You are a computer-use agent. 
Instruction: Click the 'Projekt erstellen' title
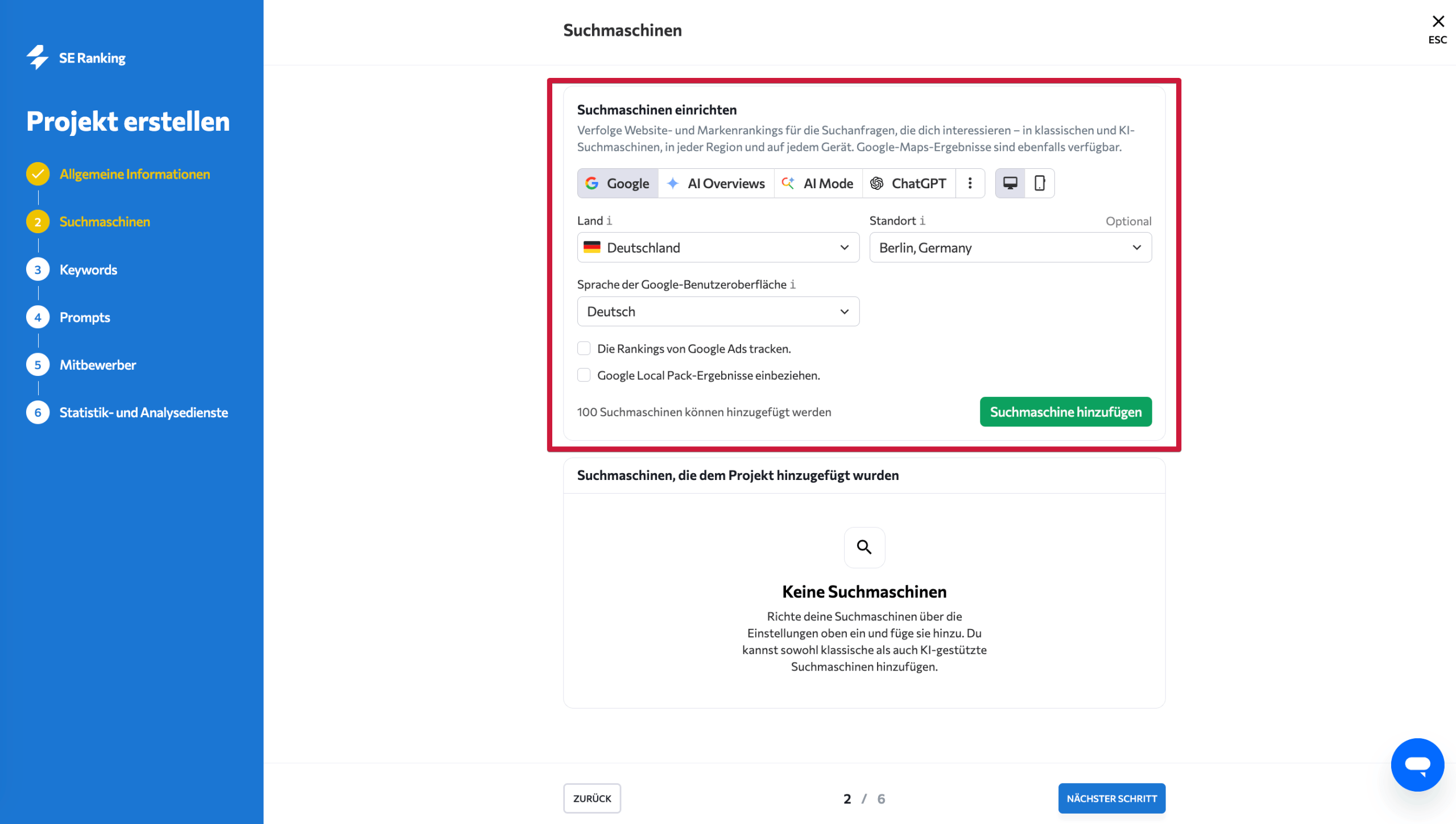coord(128,122)
